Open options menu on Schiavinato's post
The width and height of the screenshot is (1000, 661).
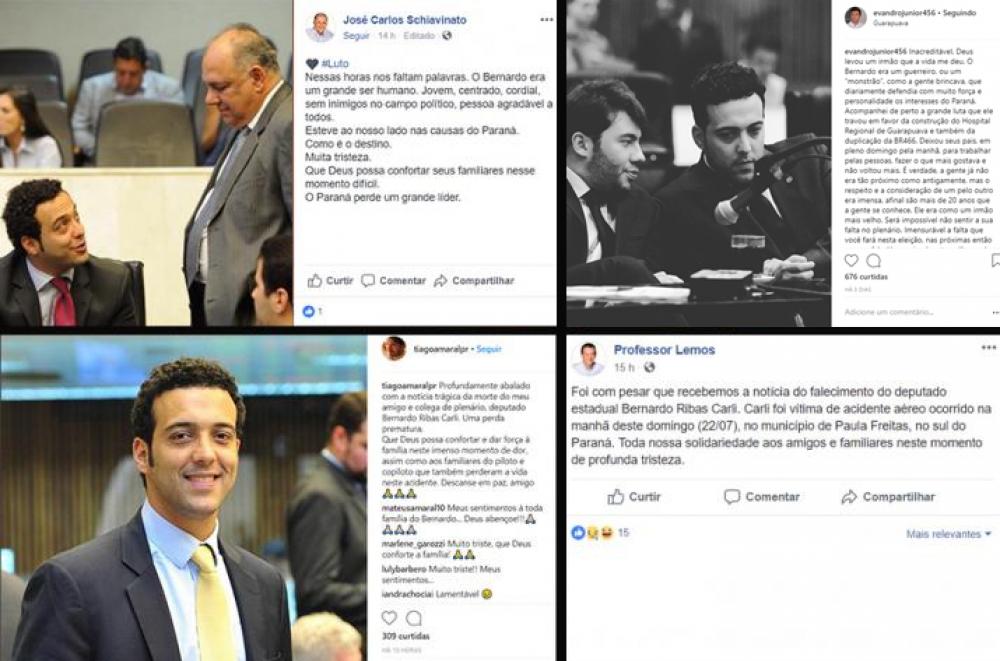[547, 20]
